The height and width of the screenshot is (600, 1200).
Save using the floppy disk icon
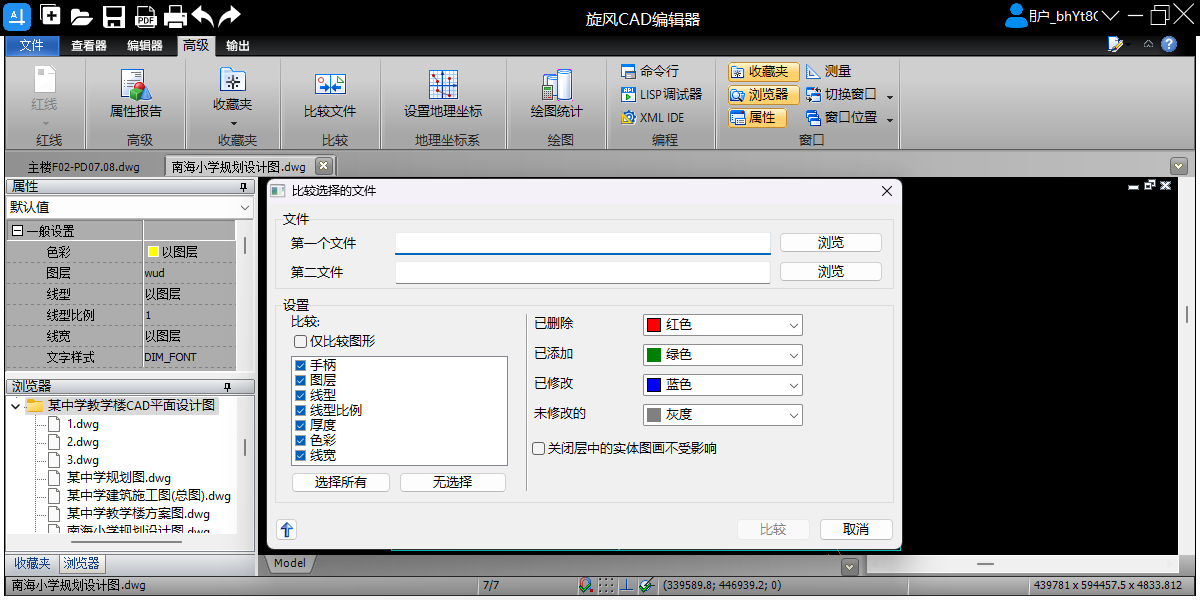pos(113,16)
